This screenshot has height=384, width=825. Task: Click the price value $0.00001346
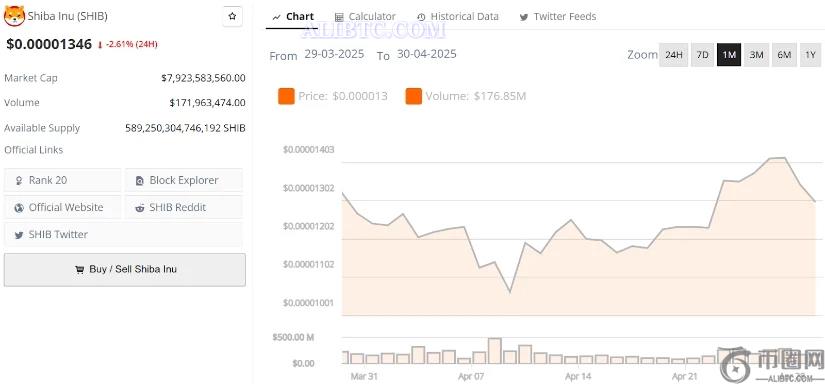click(49, 44)
